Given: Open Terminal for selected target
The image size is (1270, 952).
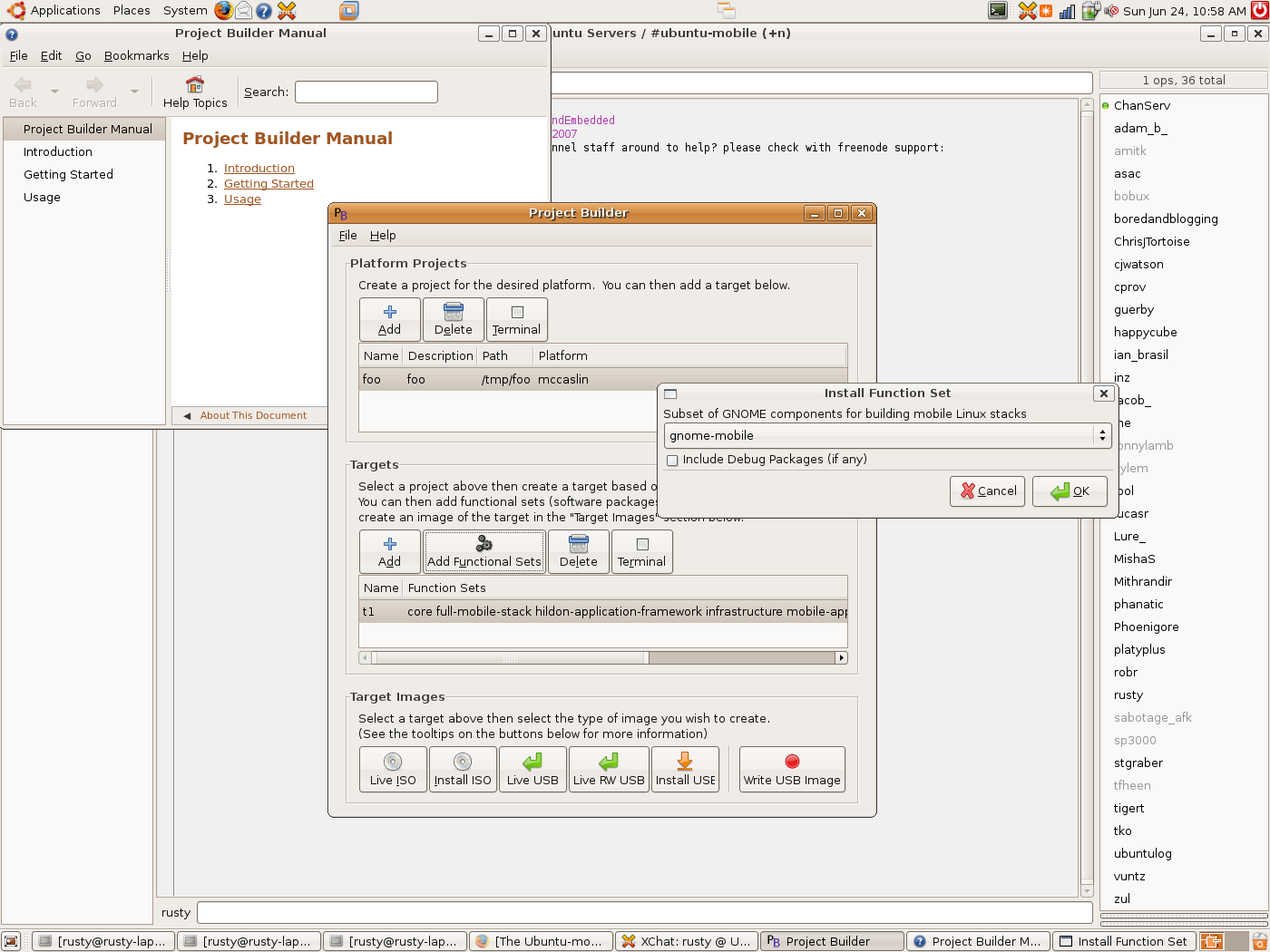Looking at the screenshot, I should 641,551.
